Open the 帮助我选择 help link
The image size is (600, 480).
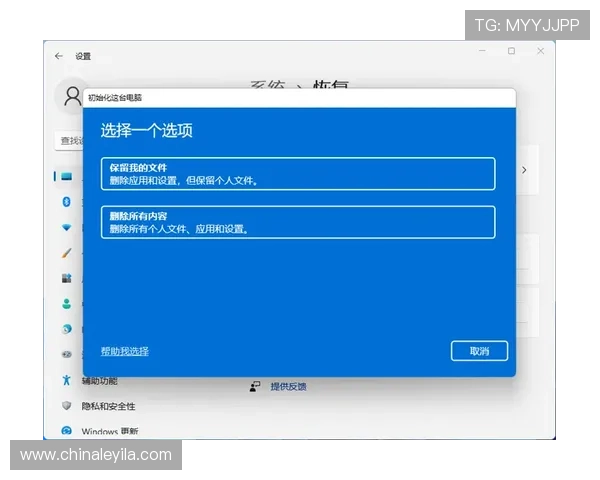[125, 351]
